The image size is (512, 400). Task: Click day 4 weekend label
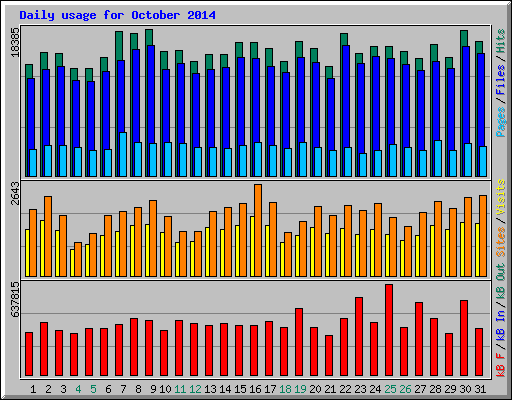[x=78, y=389]
